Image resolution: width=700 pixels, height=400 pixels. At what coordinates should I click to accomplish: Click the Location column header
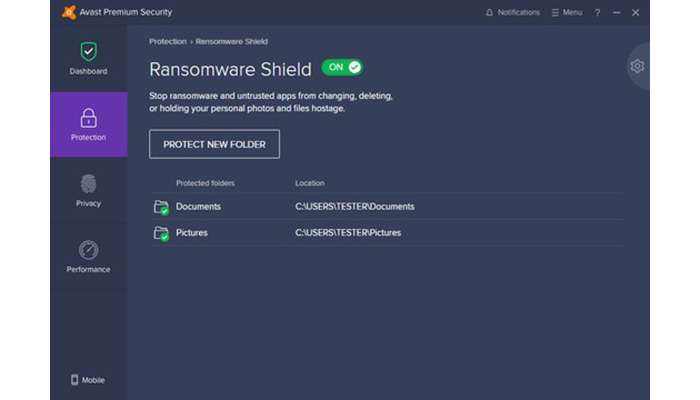310,183
